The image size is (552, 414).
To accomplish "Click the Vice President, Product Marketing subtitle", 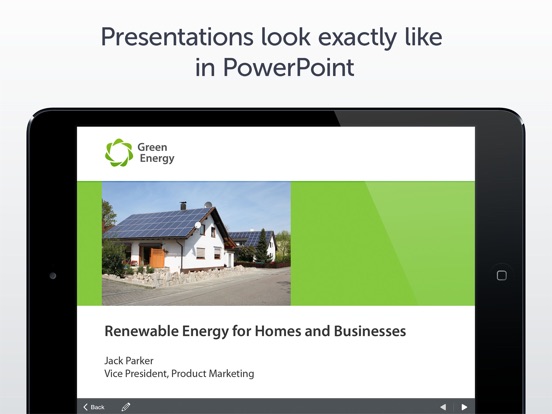I will tap(179, 374).
